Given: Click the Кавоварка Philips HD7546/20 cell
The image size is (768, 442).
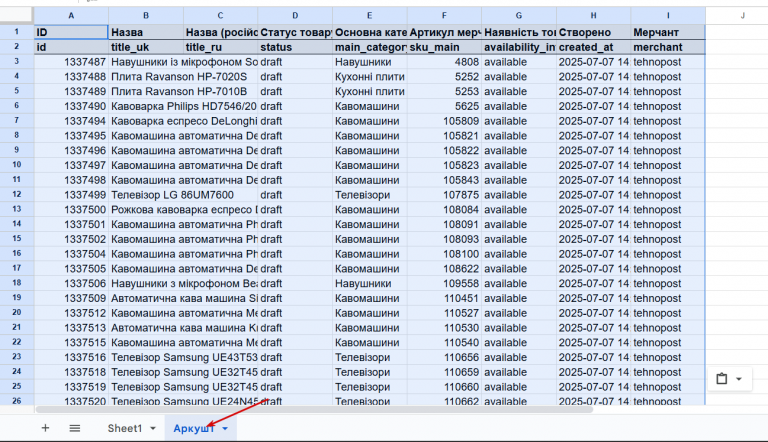Looking at the screenshot, I should [x=146, y=106].
